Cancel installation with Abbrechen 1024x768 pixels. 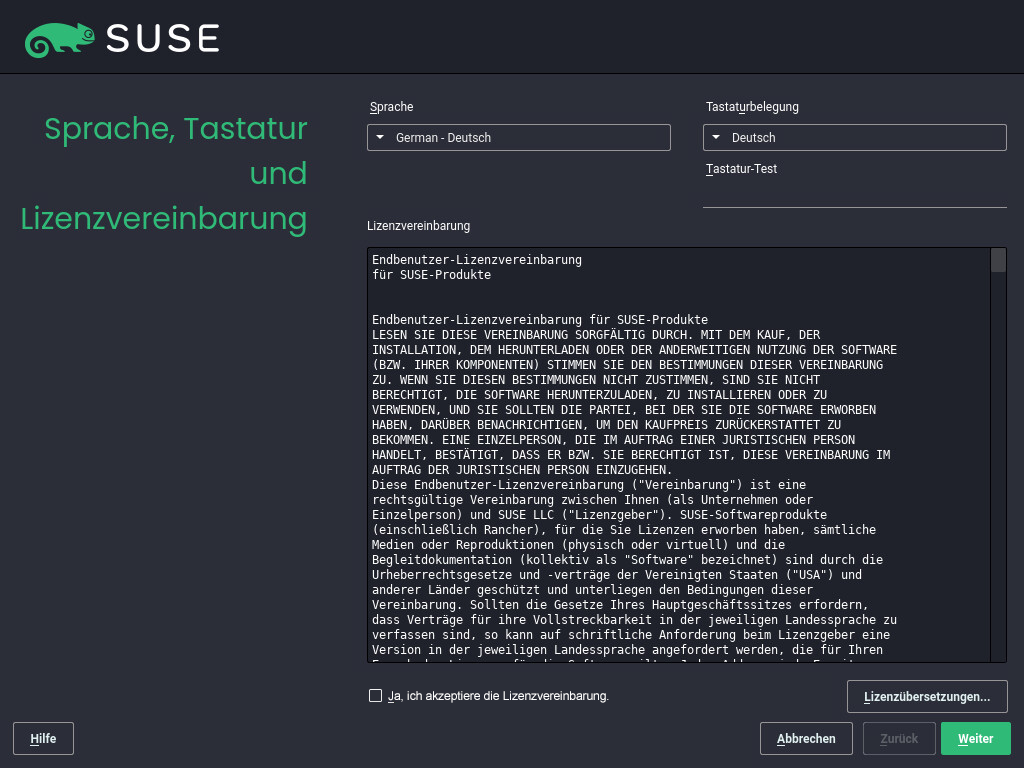(806, 739)
